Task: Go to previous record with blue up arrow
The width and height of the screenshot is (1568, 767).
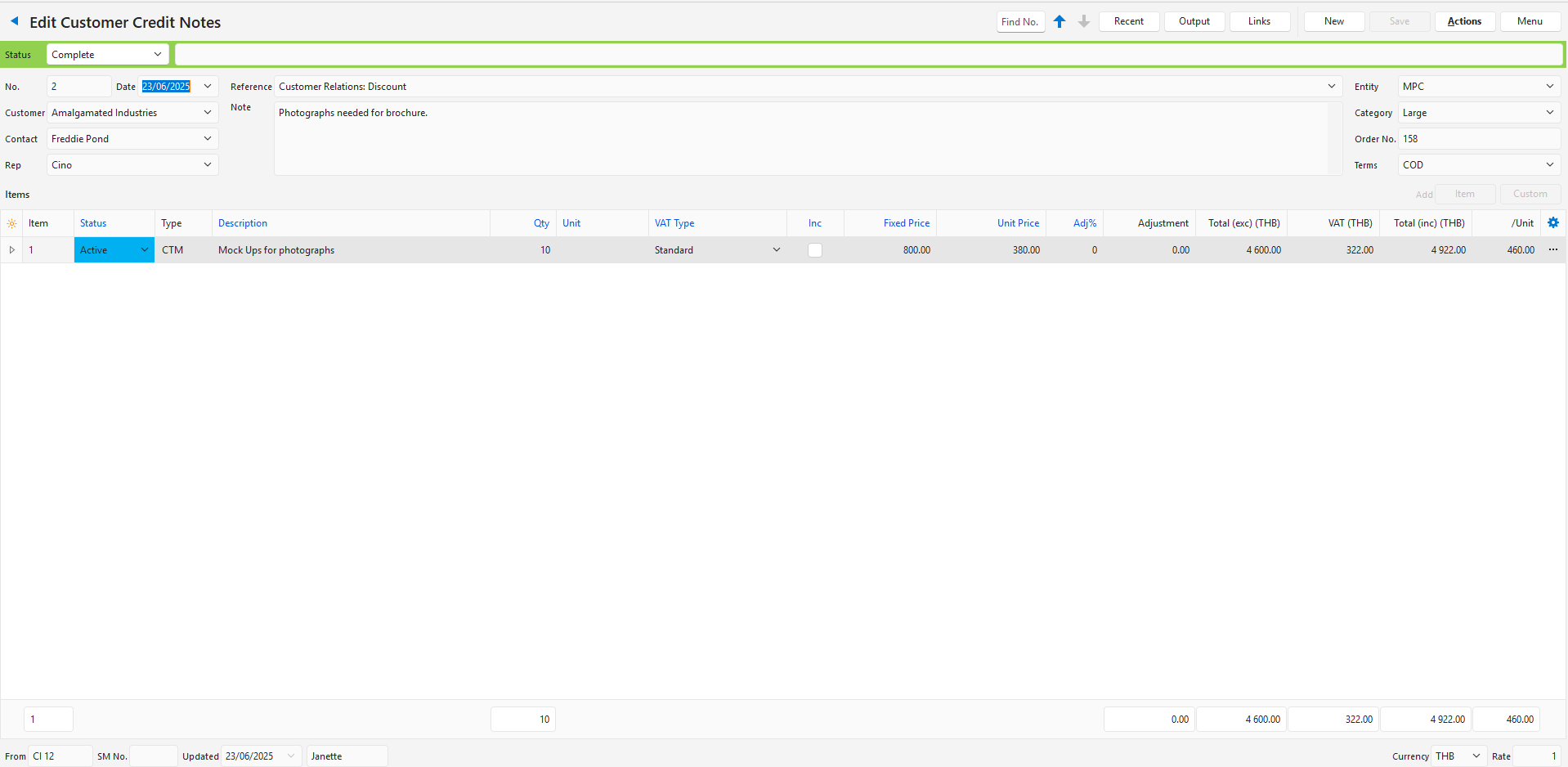Action: click(x=1060, y=21)
